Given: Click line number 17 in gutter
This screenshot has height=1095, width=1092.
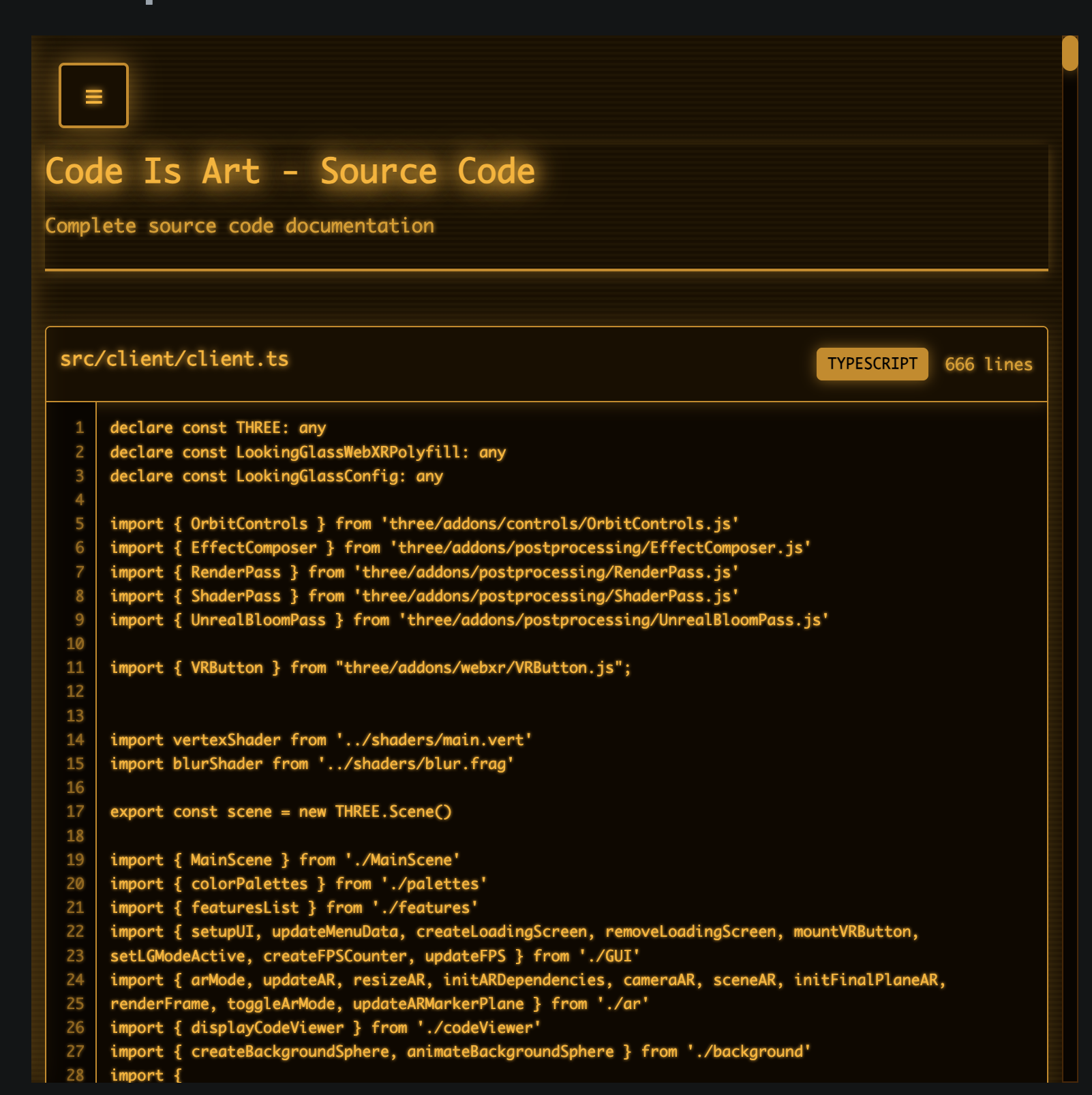Looking at the screenshot, I should click(x=76, y=811).
